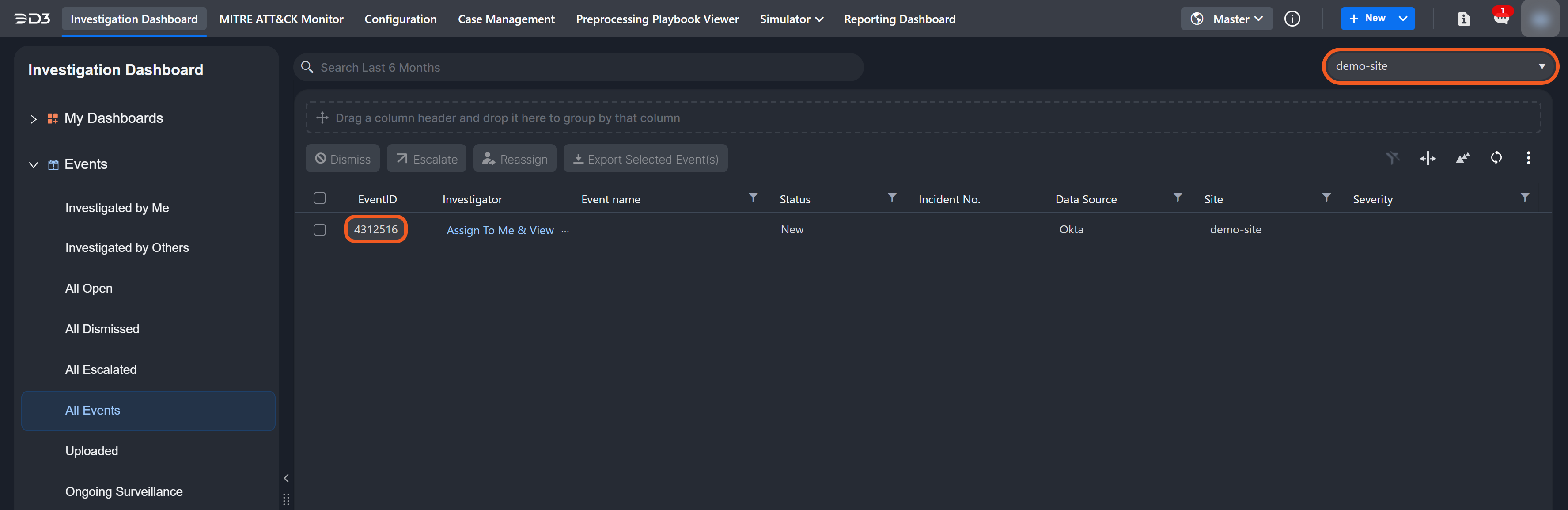The image size is (1568, 510).
Task: Click the document info icon in header
Action: tap(1464, 19)
